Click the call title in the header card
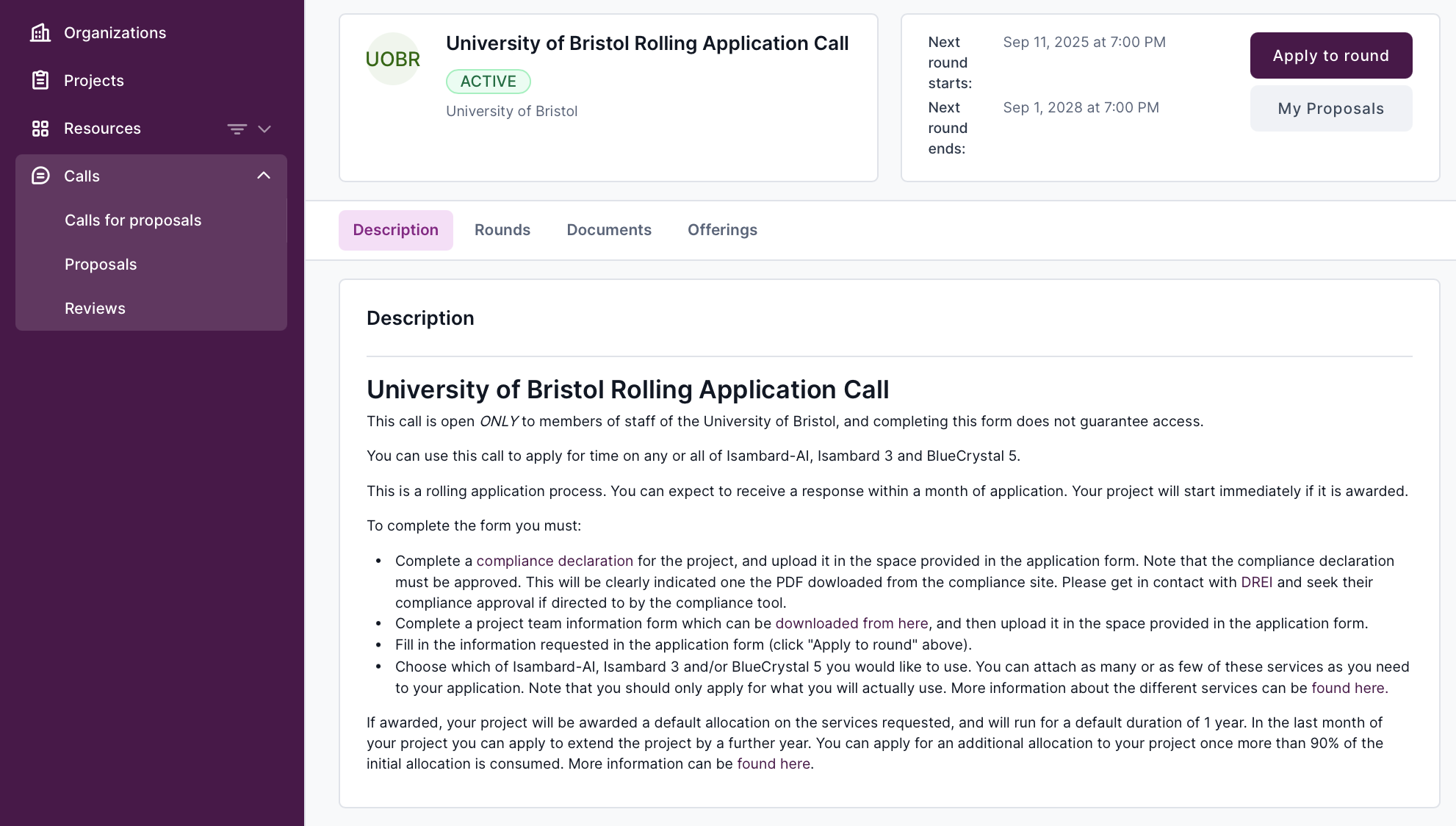1456x826 pixels. point(647,43)
